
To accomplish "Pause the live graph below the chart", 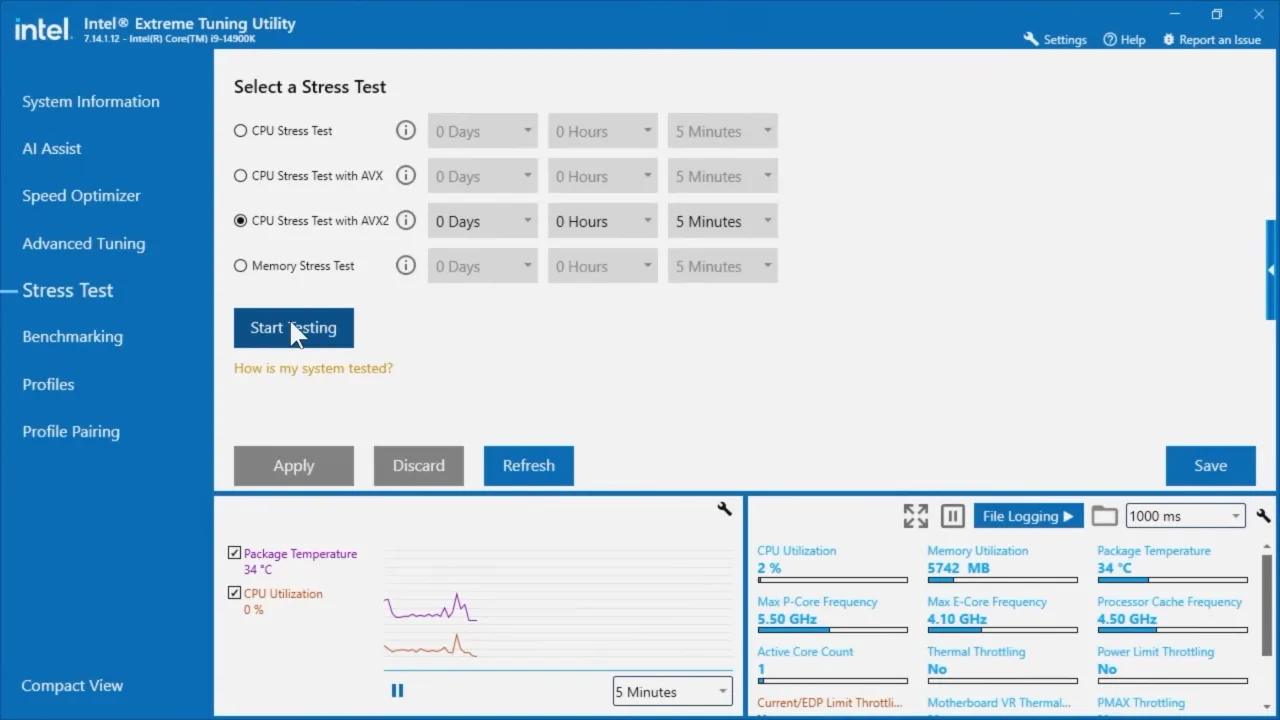I will [397, 690].
